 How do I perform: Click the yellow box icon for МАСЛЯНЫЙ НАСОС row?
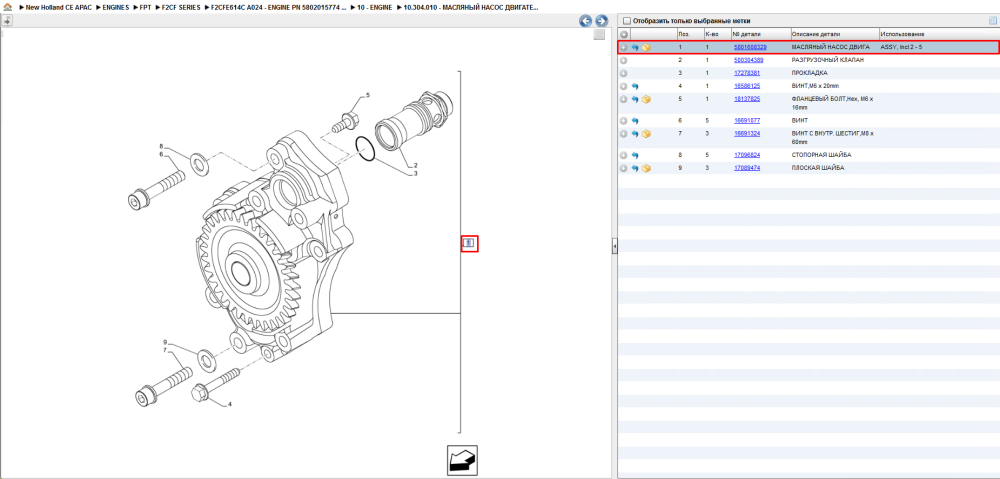tap(647, 47)
